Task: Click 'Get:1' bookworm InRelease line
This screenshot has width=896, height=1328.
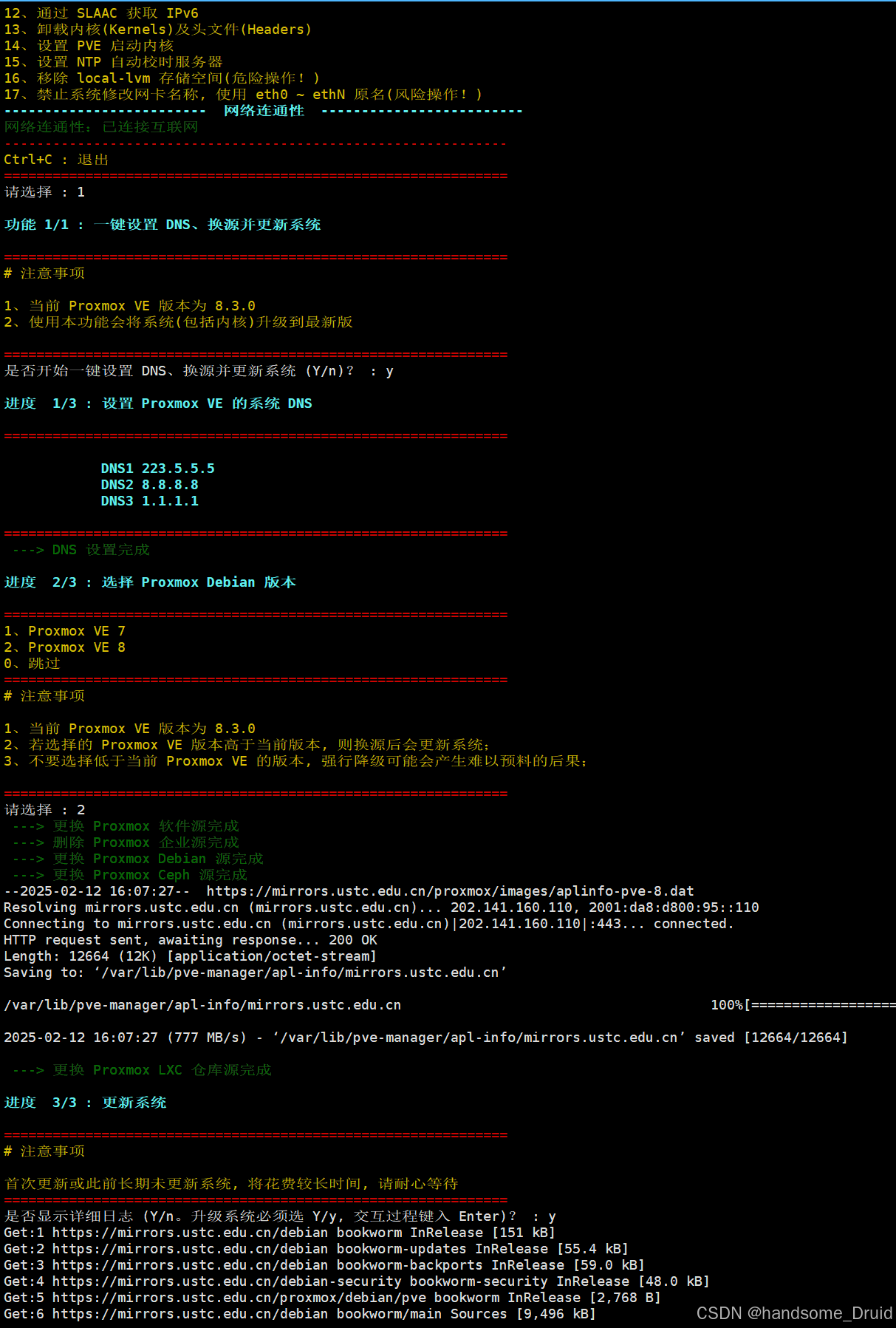Action: 280,1233
